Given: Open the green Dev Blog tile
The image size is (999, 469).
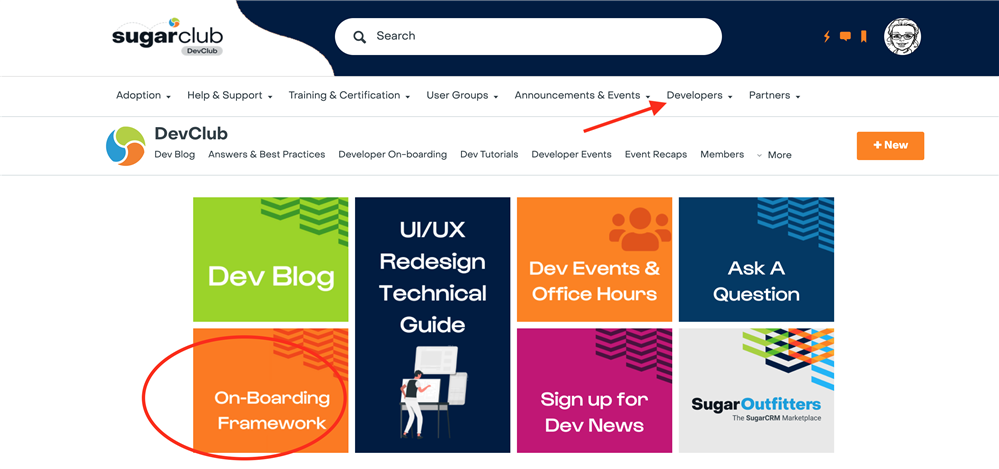Looking at the screenshot, I should [x=271, y=259].
